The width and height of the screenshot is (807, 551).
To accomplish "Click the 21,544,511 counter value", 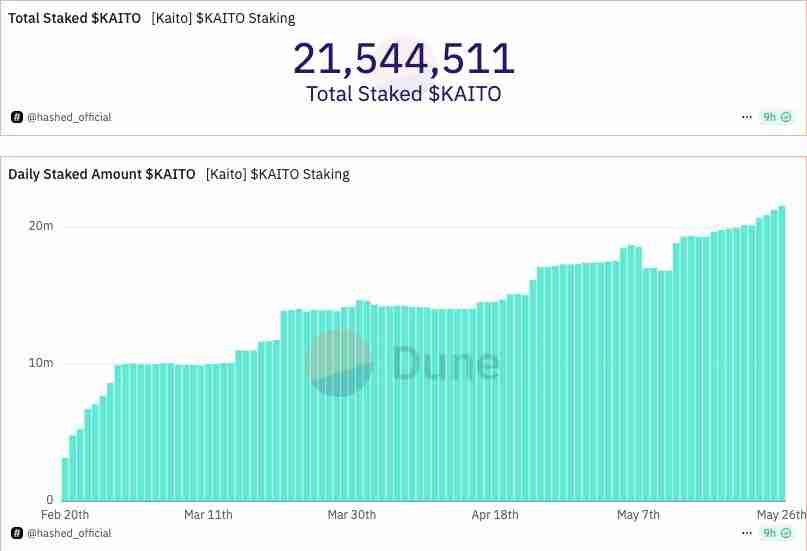I will (403, 60).
